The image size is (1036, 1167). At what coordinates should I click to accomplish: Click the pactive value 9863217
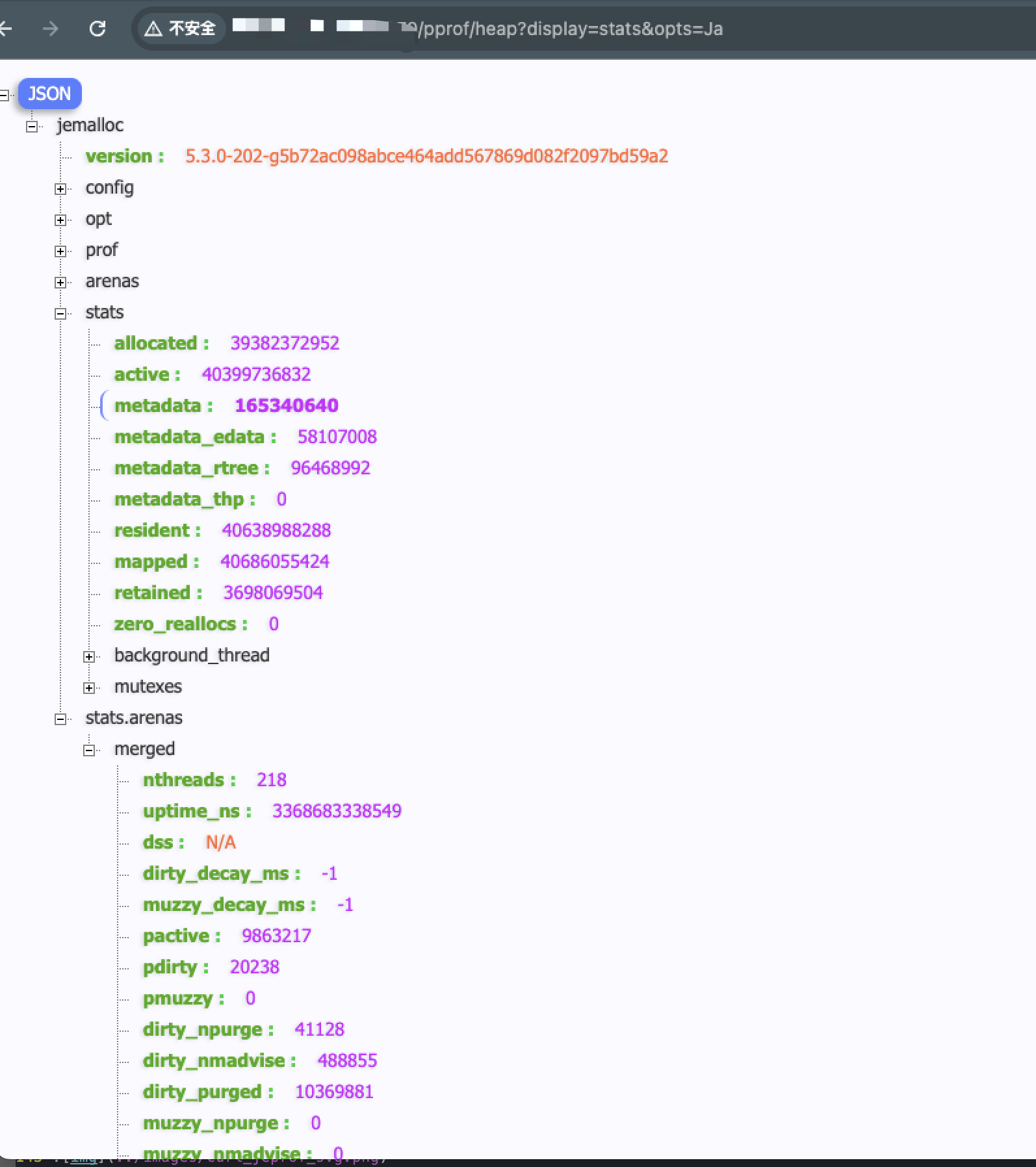[276, 936]
